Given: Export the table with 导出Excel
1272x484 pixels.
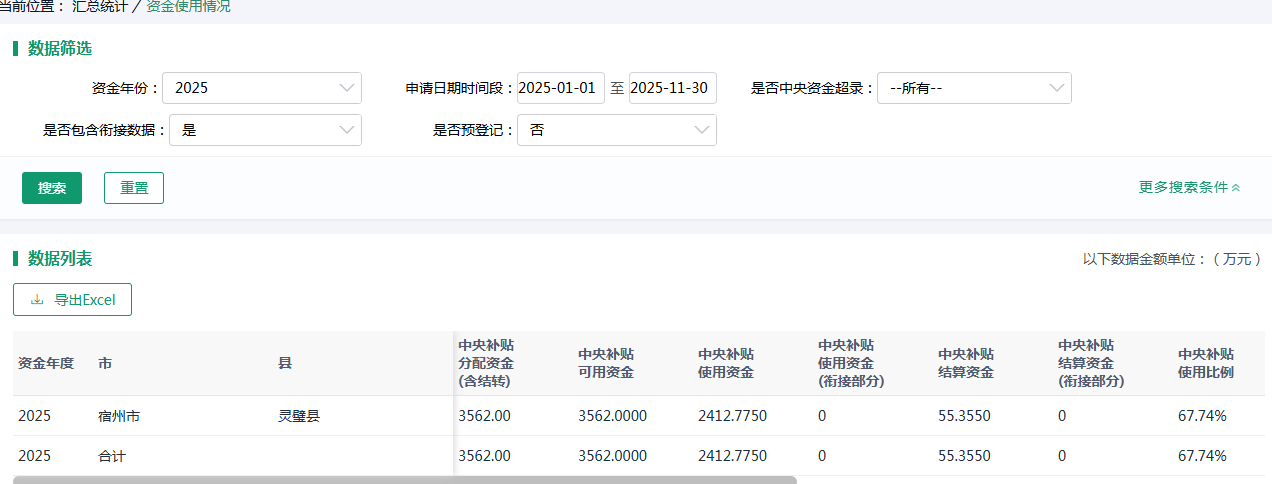Looking at the screenshot, I should point(72,300).
